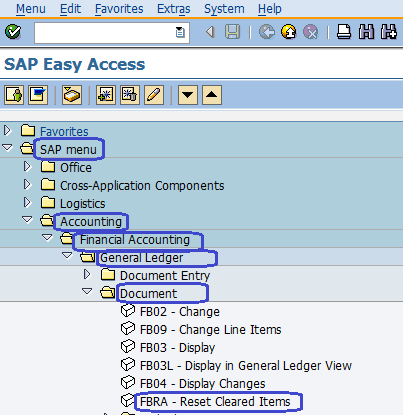404x415 pixels.
Task: Collapse the Accounting folder triangle
Action: click(27, 220)
